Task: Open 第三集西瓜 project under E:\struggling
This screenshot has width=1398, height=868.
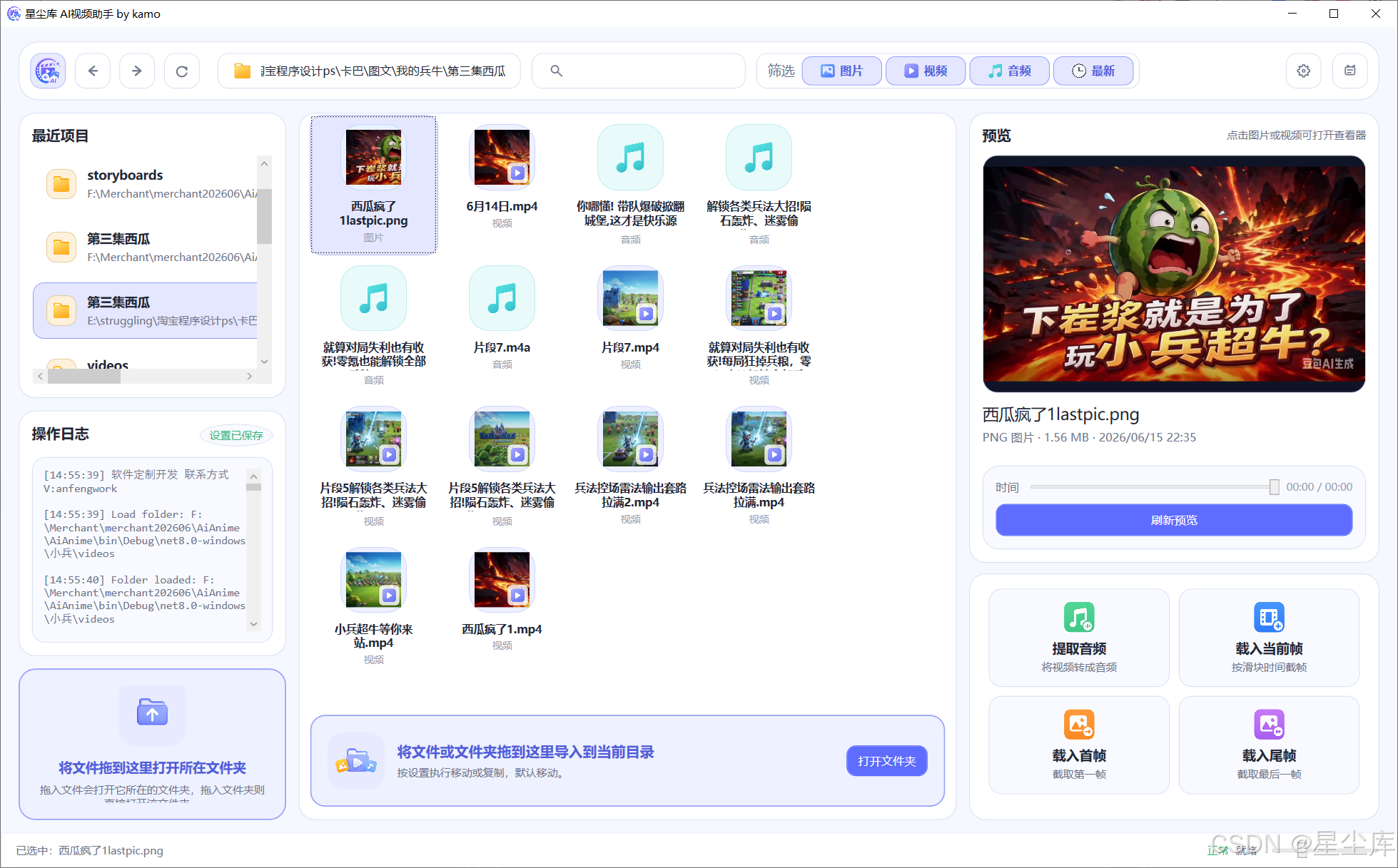Action: (x=145, y=311)
